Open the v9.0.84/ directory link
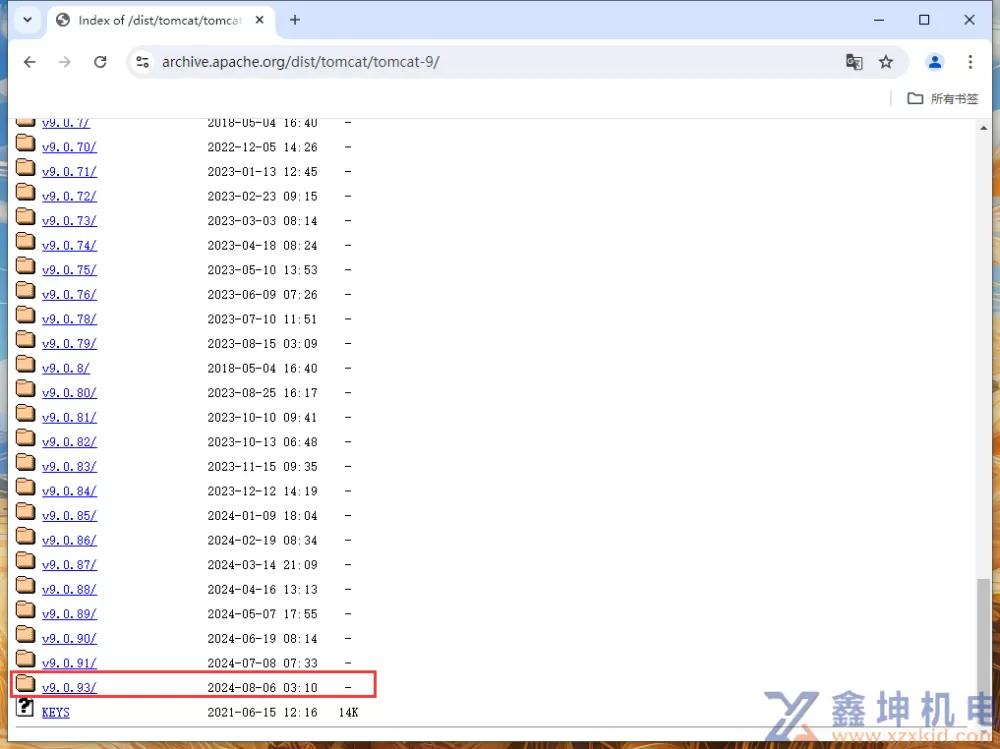Screen dimensions: 1000x749 click(x=69, y=491)
